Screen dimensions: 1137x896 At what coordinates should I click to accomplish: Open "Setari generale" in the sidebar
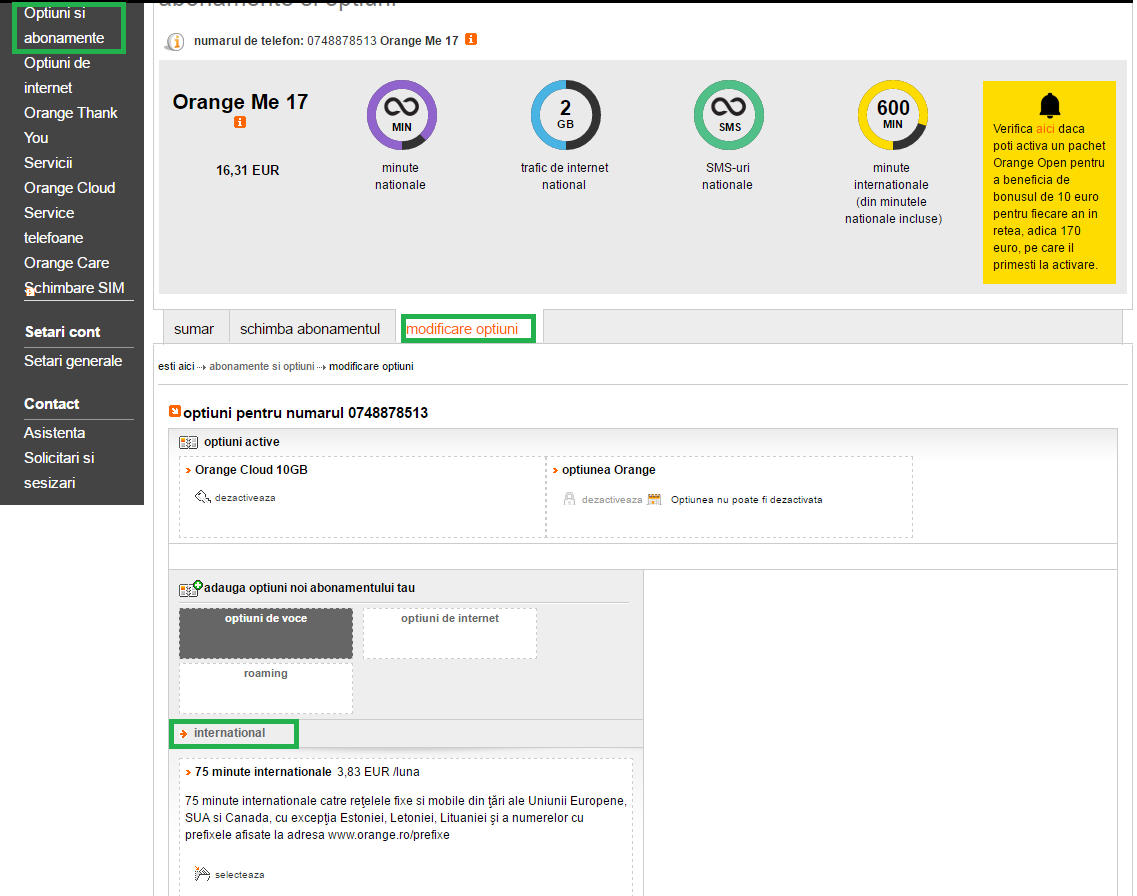73,361
